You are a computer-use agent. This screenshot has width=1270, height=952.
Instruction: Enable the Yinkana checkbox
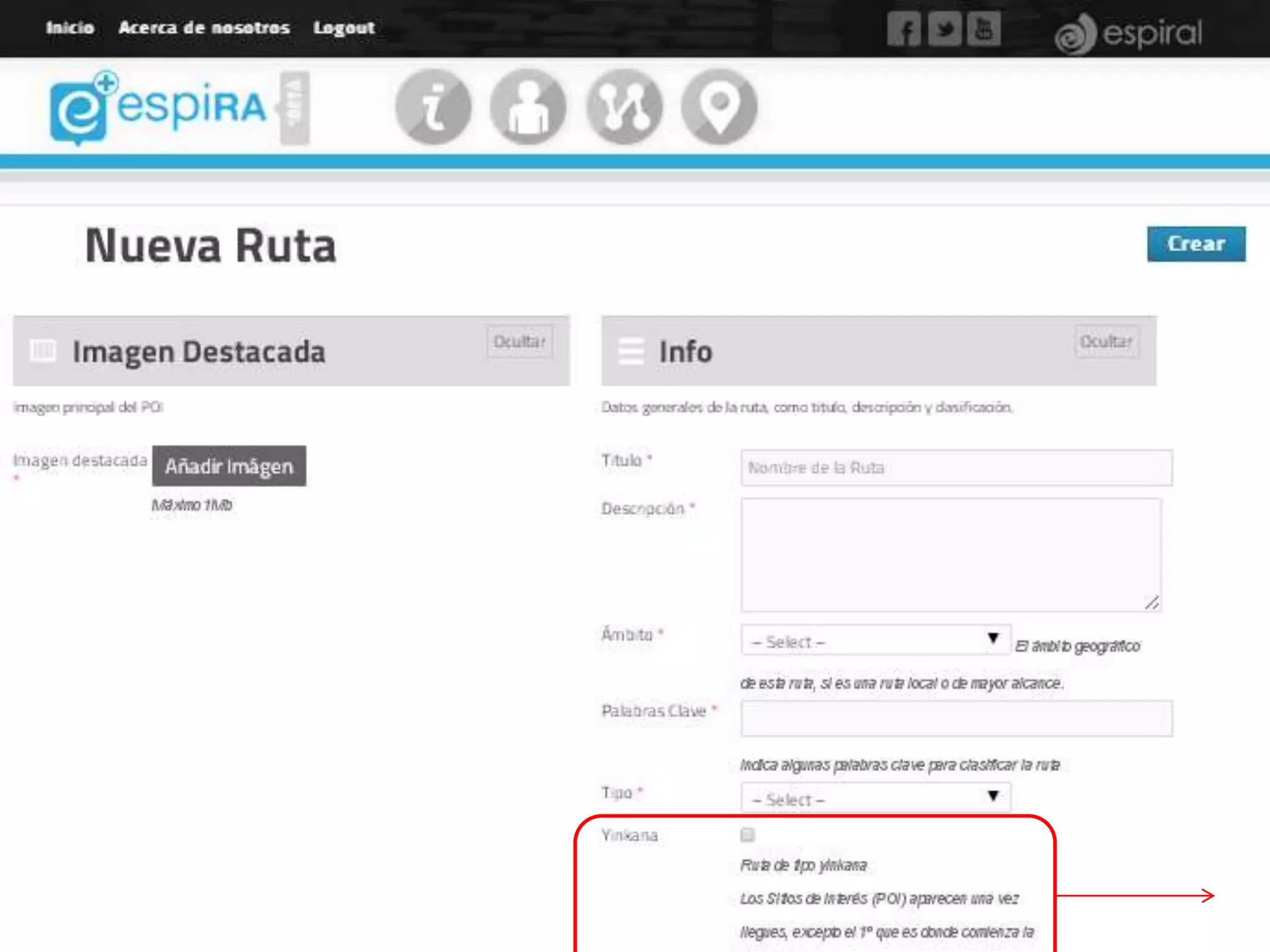(x=748, y=835)
